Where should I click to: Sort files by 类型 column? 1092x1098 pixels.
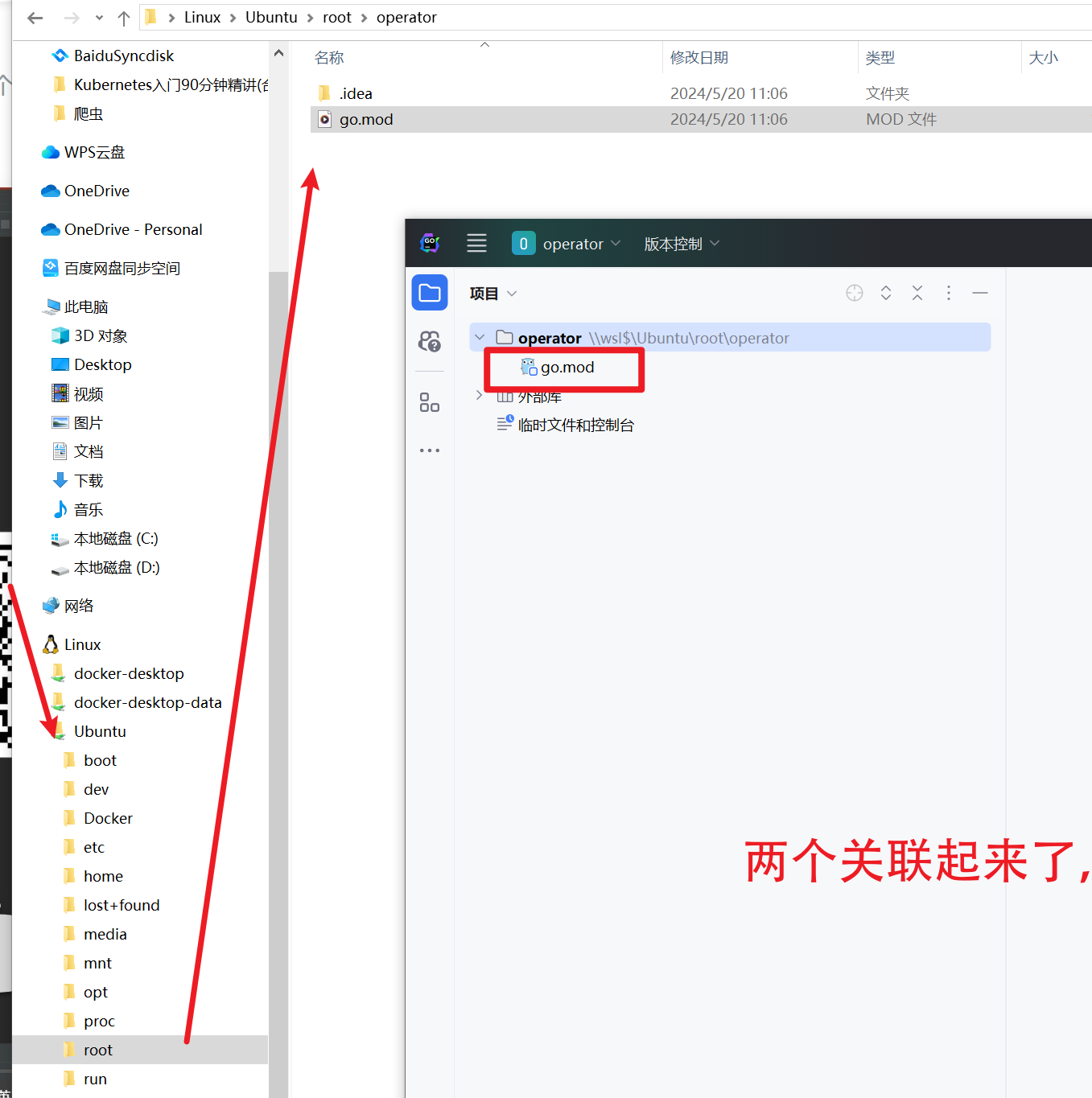880,57
